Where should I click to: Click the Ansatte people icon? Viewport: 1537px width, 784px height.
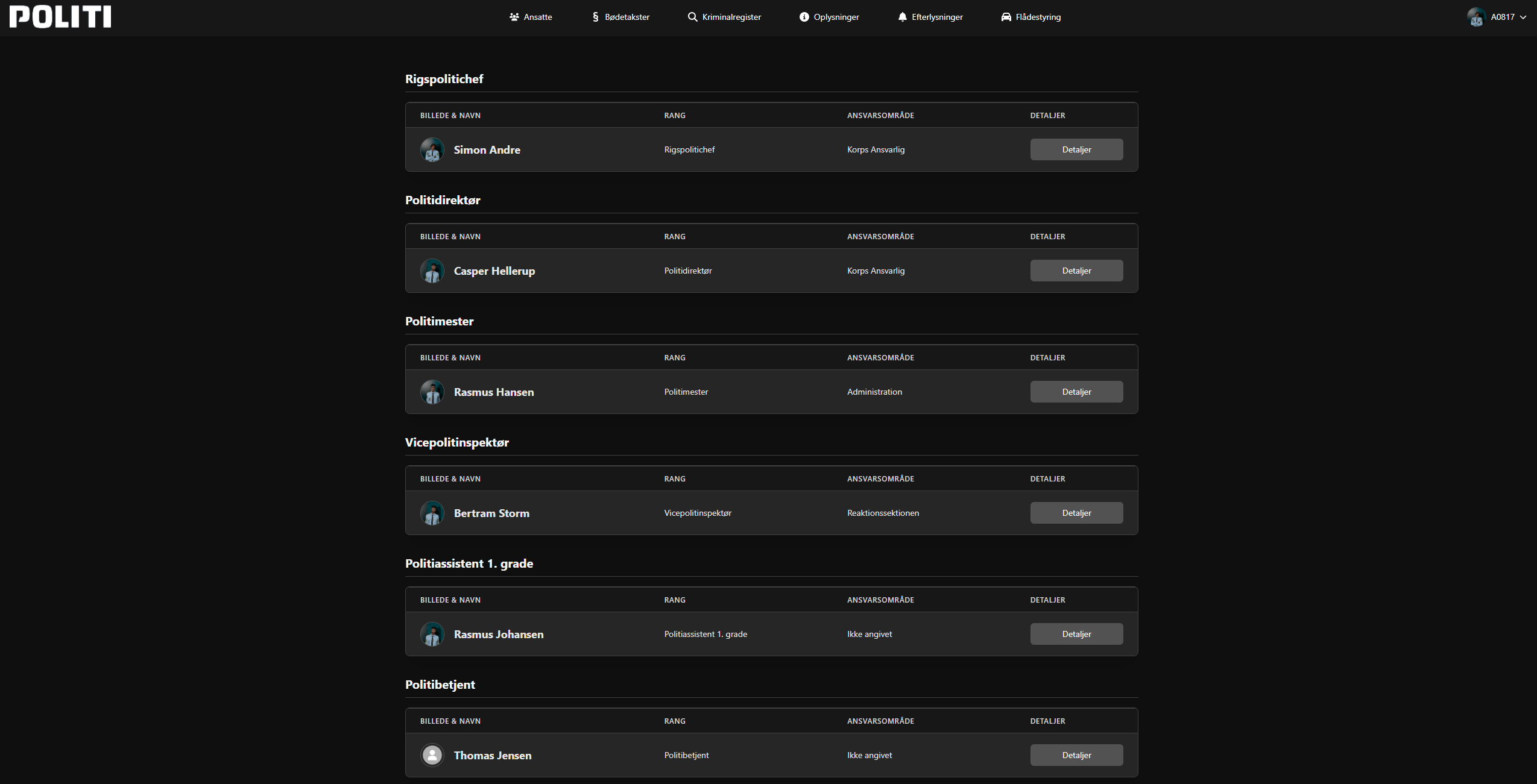click(x=514, y=17)
